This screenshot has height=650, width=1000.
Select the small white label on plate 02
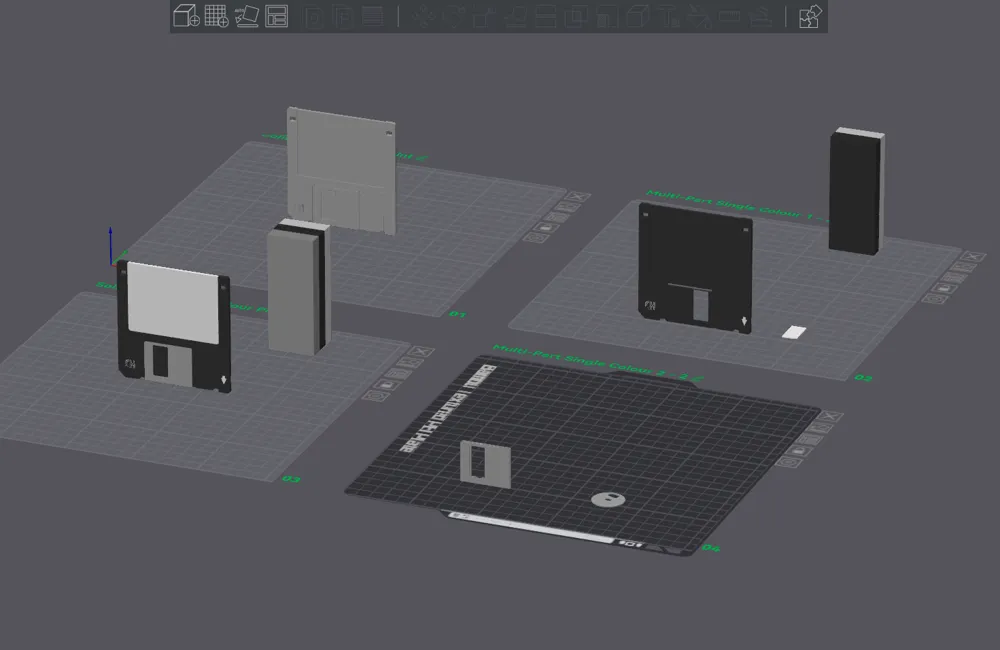[x=794, y=332]
